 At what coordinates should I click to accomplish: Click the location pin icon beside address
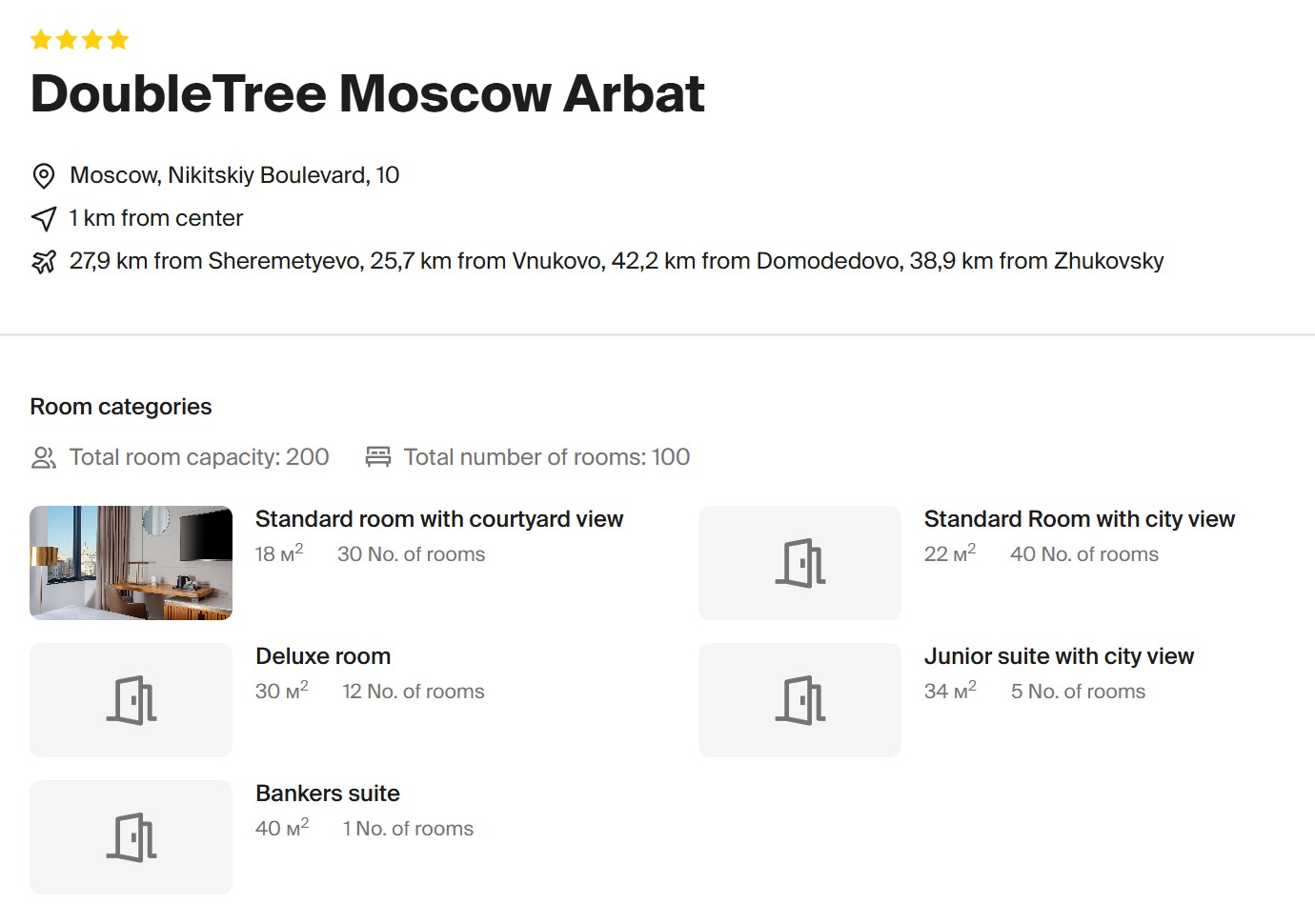pyautogui.click(x=43, y=176)
